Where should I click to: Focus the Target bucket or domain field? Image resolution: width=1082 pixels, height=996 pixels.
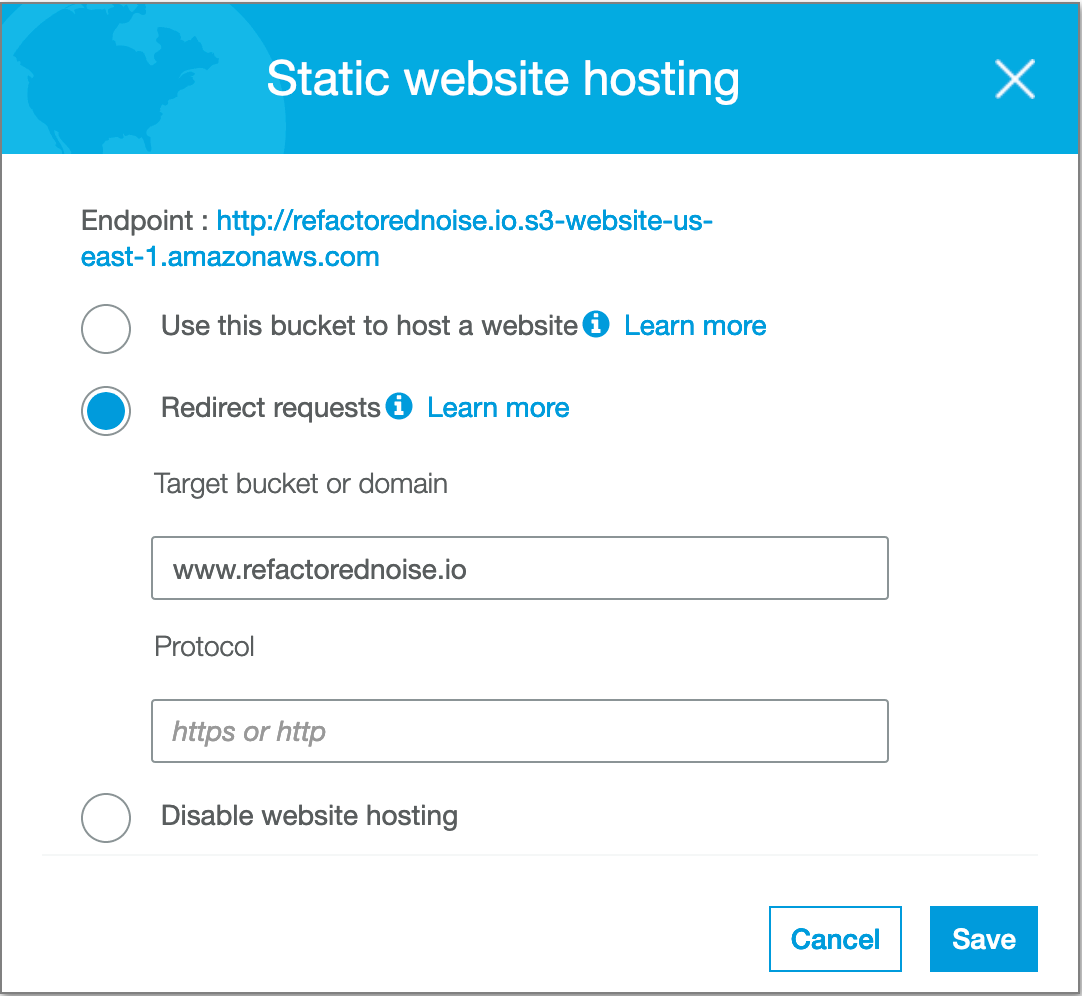pyautogui.click(x=519, y=567)
